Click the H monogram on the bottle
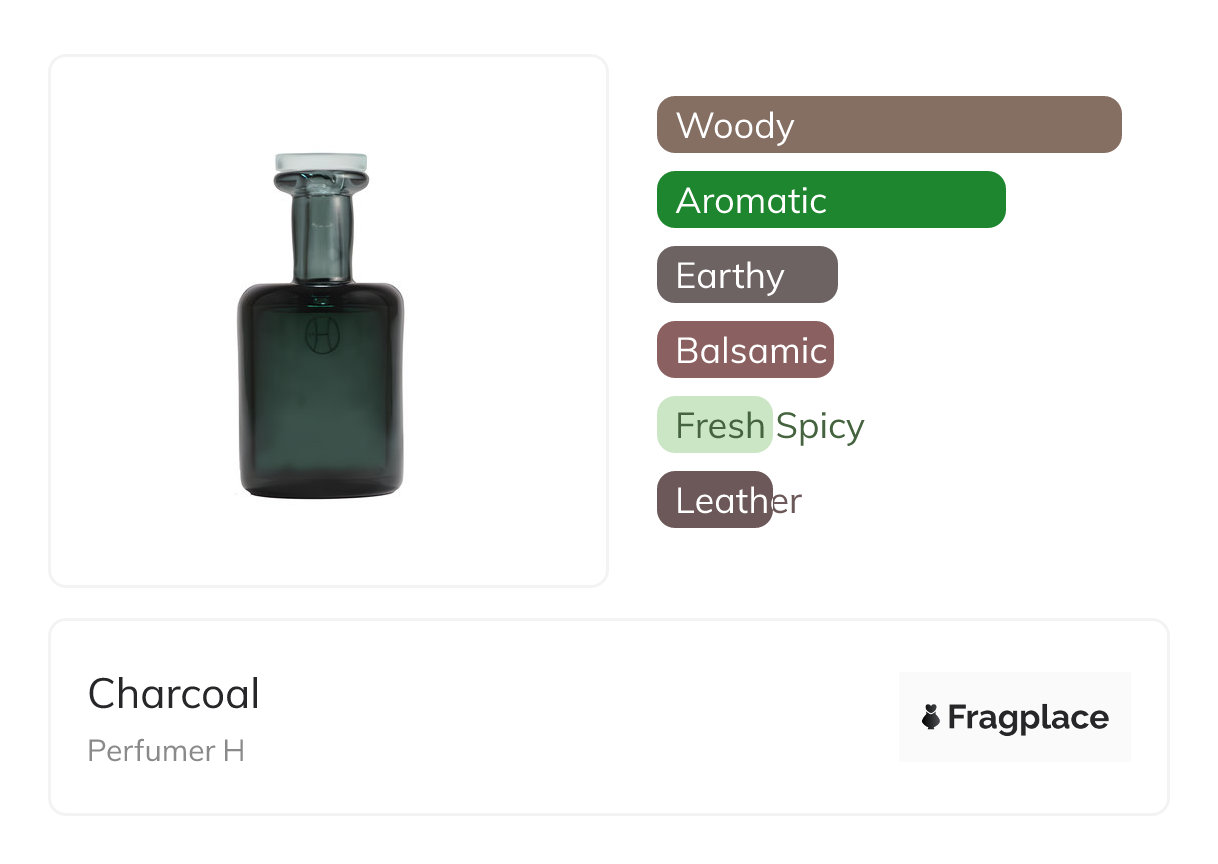Viewport: 1218px width, 864px height. (x=322, y=335)
